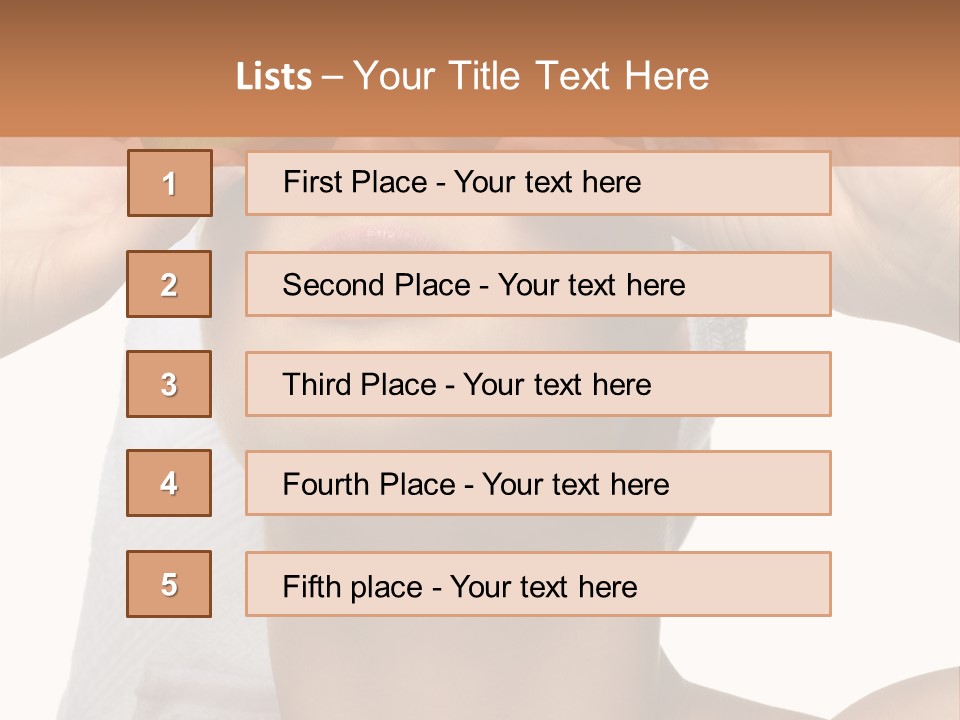Click the number 5 box
Screen dimensions: 960x720
coord(169,584)
